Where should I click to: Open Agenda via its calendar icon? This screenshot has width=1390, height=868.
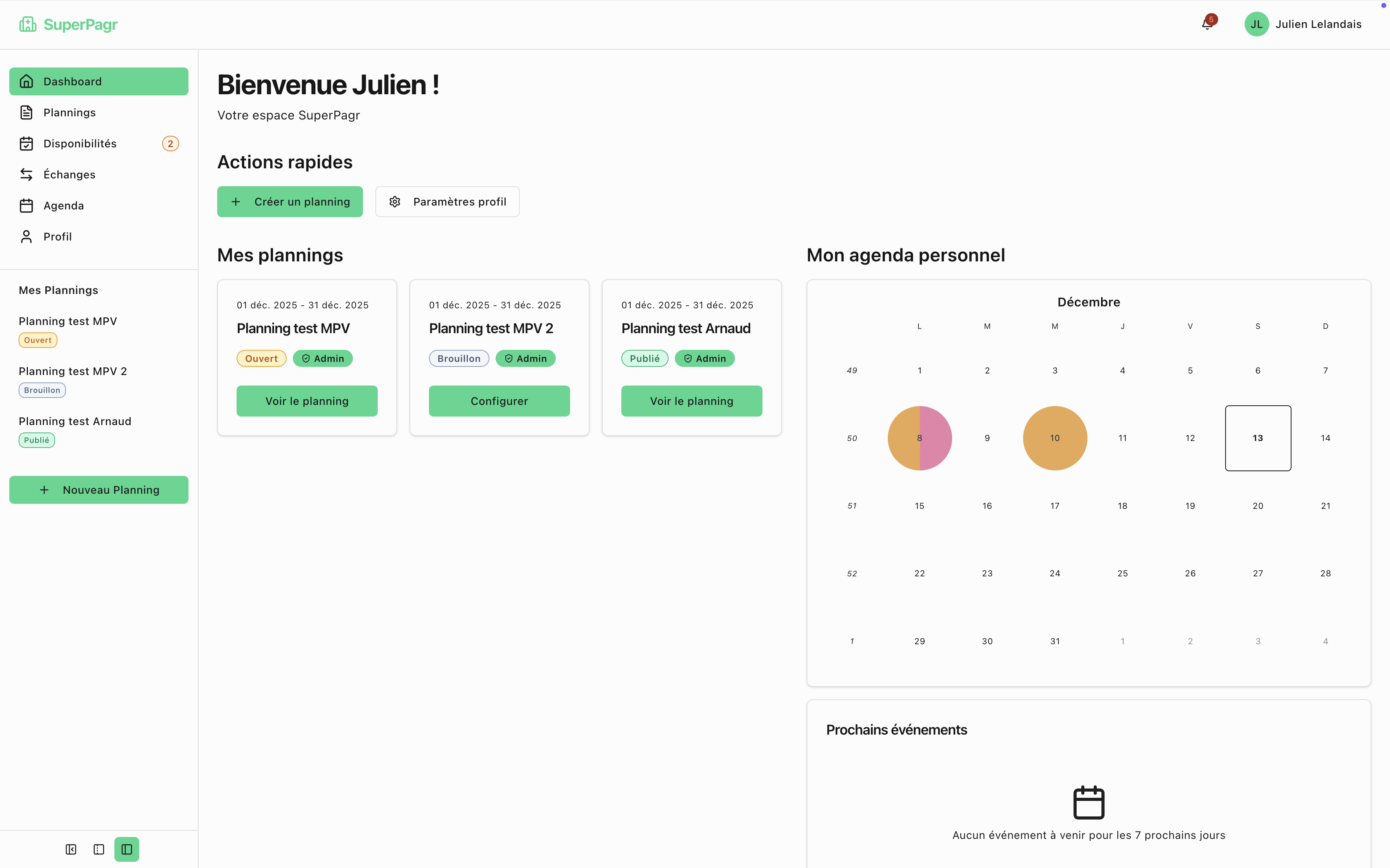26,205
